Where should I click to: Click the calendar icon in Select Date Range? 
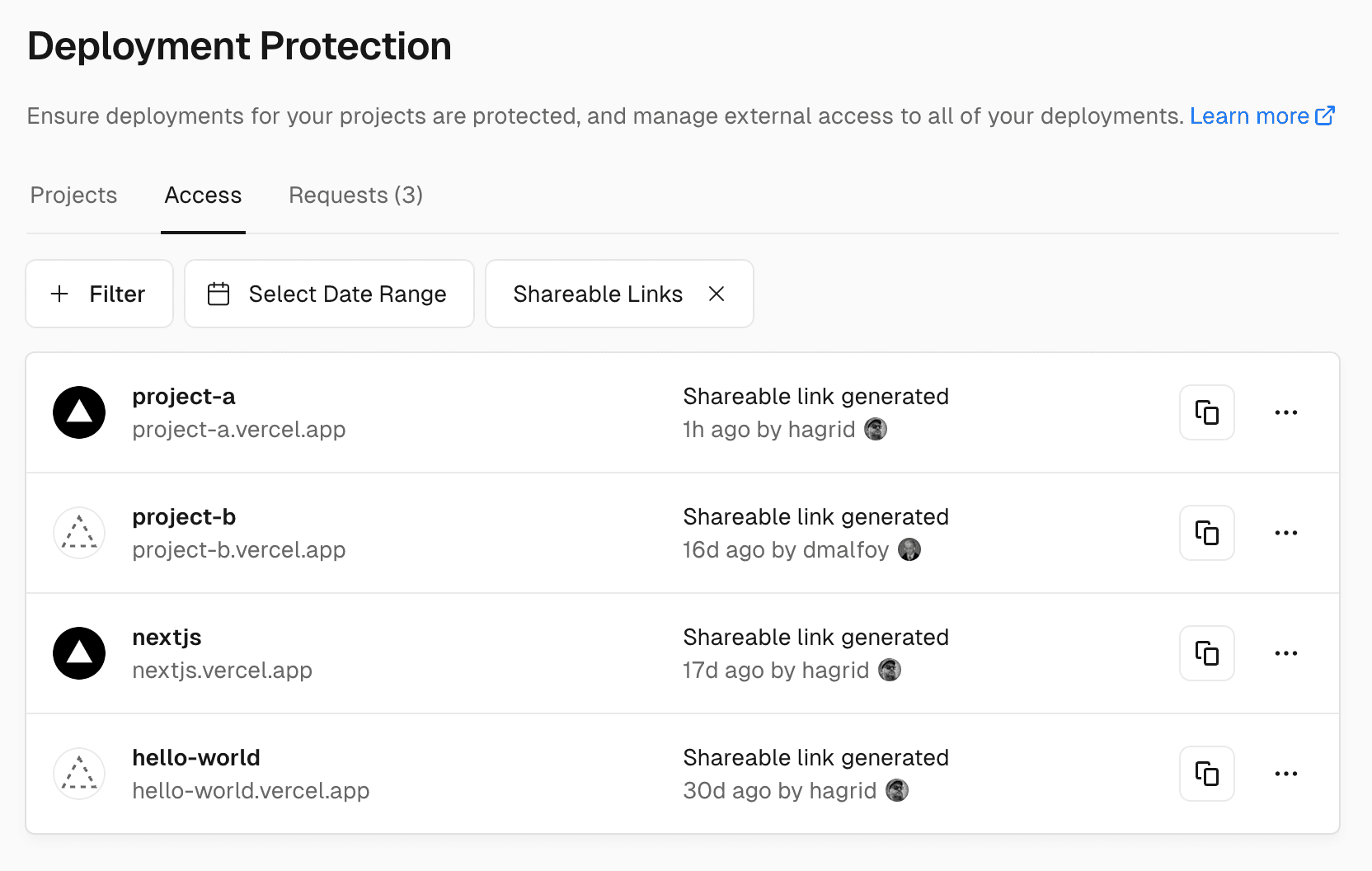218,294
